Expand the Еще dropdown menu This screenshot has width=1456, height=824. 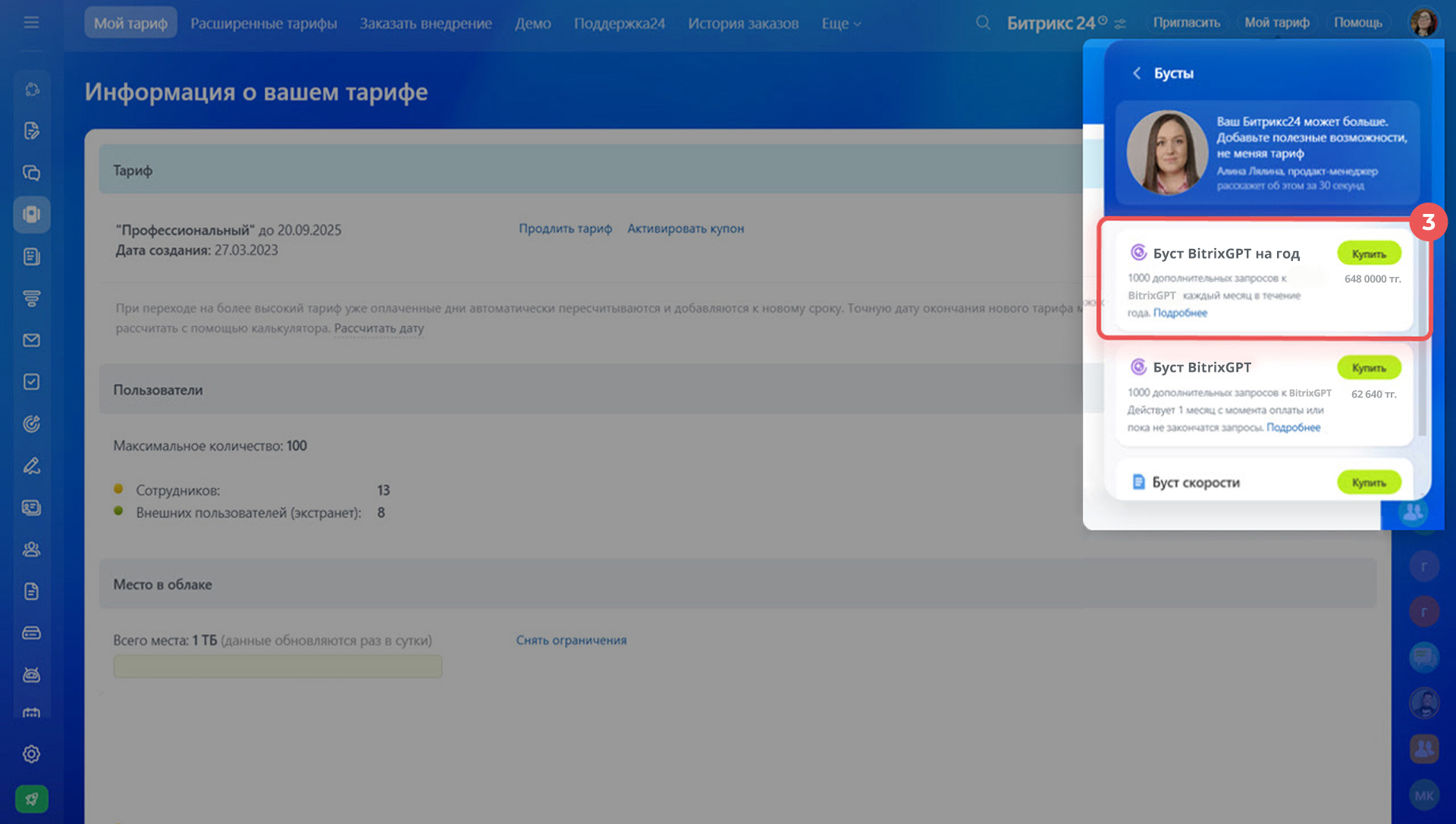tap(841, 24)
